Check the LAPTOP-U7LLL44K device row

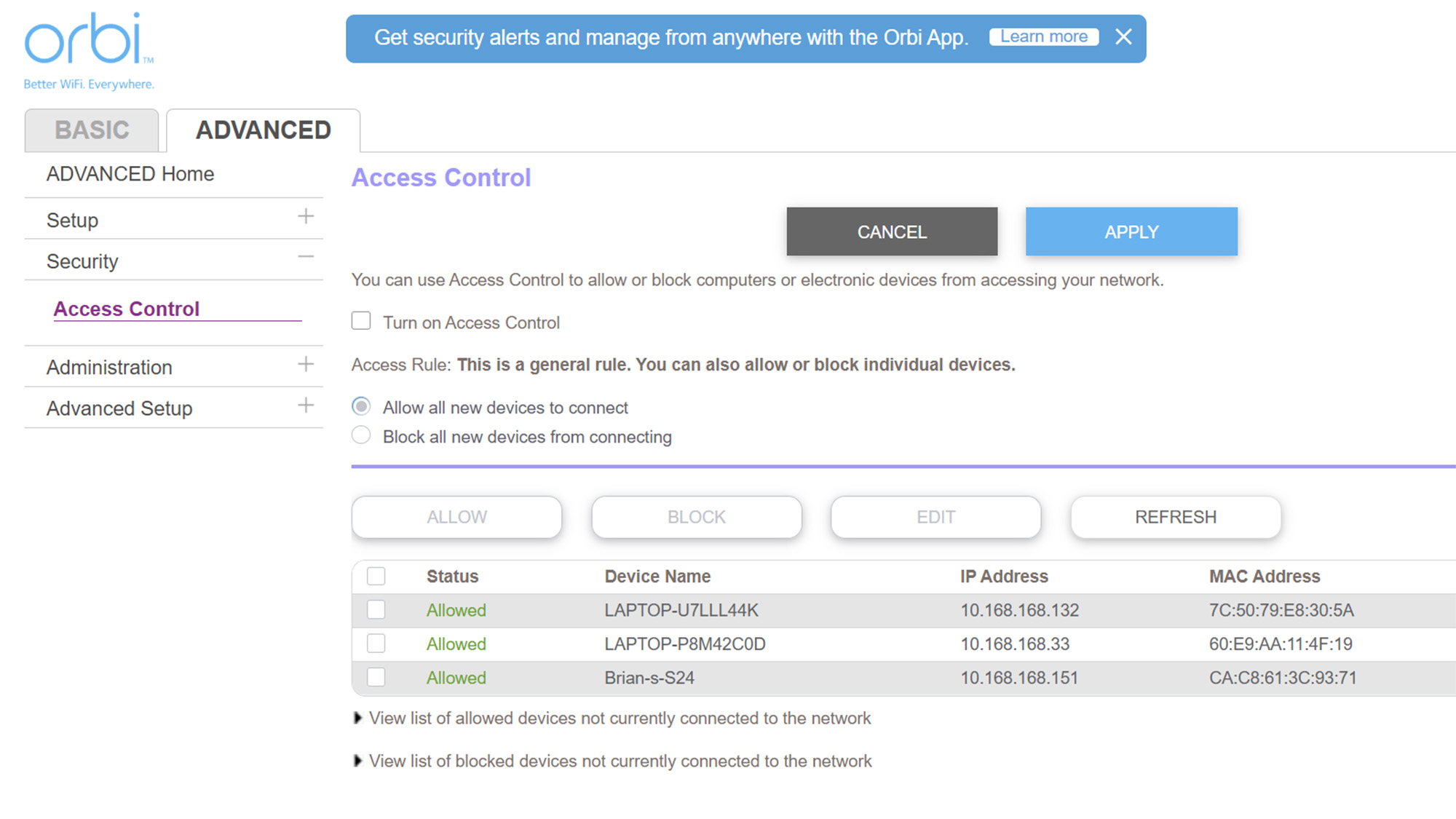pyautogui.click(x=376, y=610)
